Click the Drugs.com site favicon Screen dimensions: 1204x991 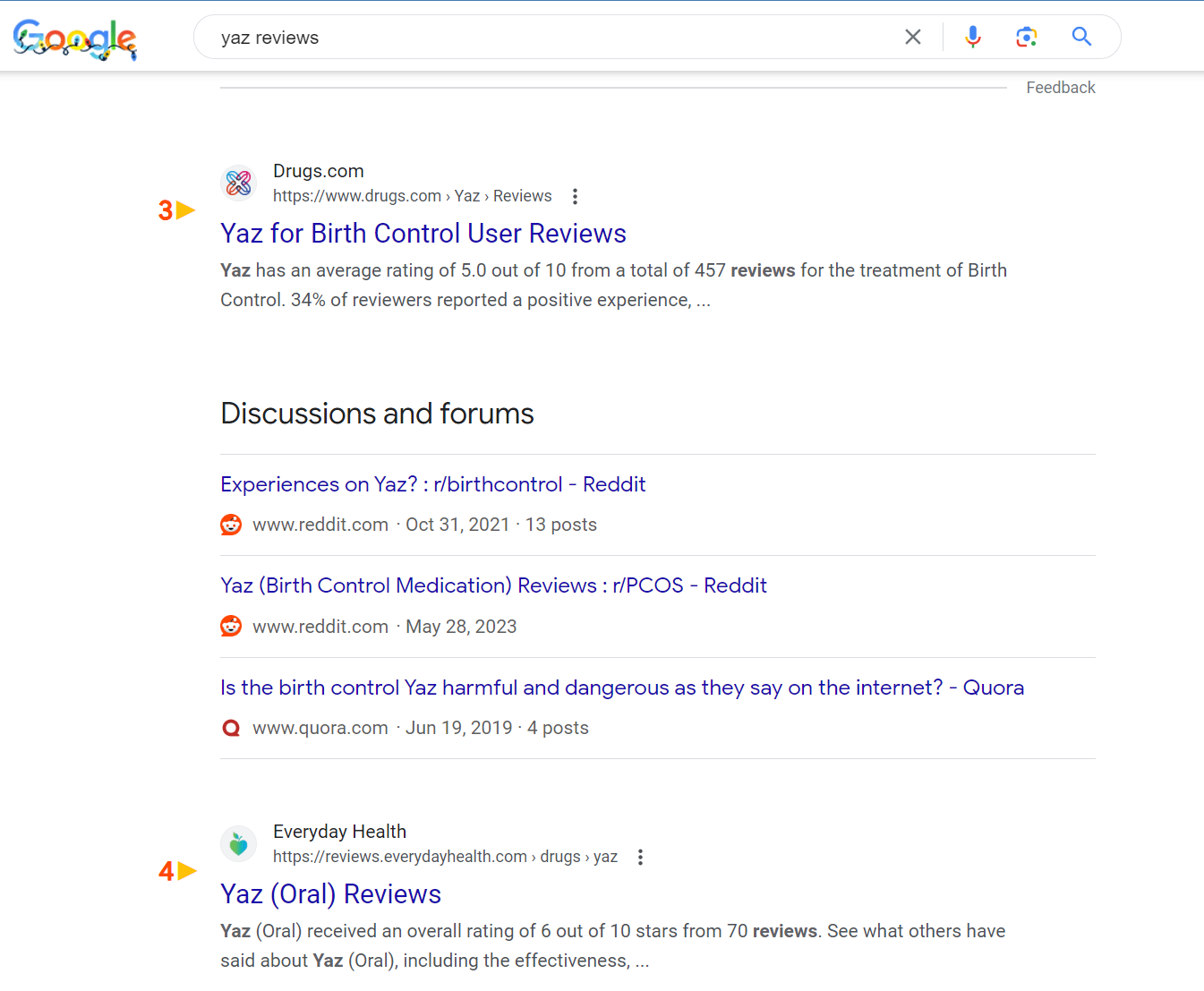(x=239, y=183)
